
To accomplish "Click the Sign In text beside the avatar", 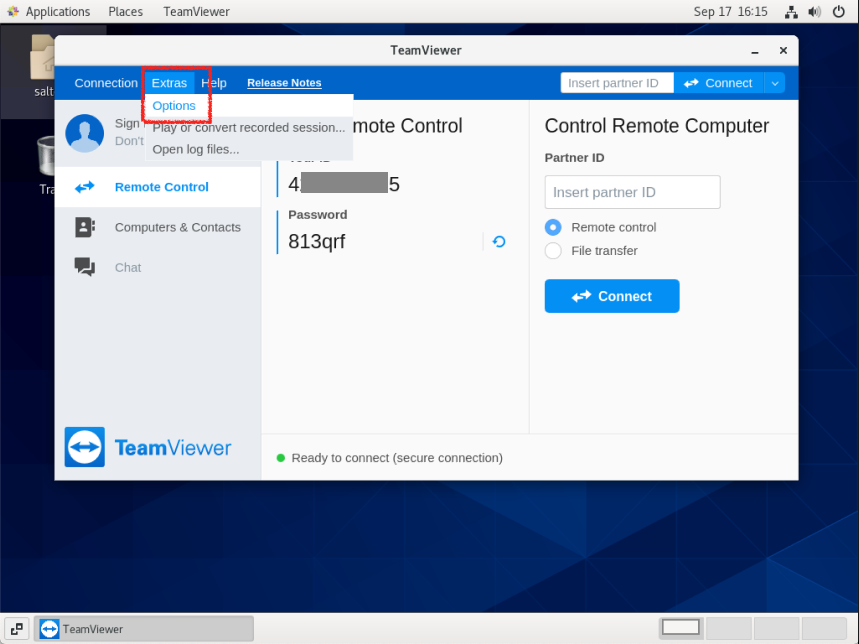I will (x=129, y=124).
